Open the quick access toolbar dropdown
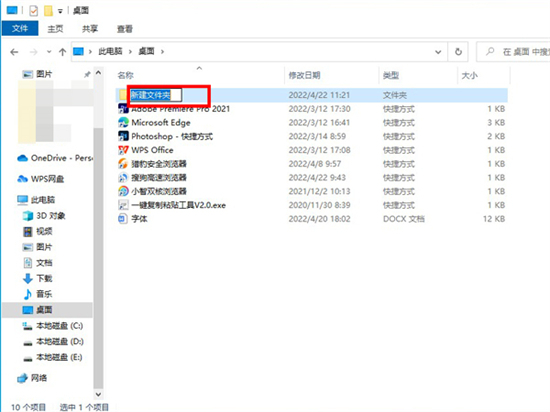The width and height of the screenshot is (550, 412). pos(60,11)
